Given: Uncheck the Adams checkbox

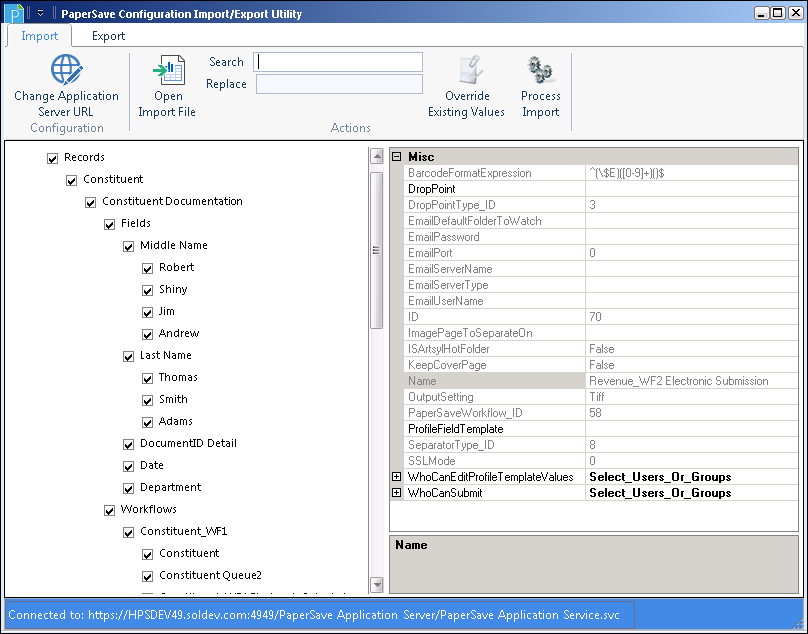Looking at the screenshot, I should pos(147,422).
